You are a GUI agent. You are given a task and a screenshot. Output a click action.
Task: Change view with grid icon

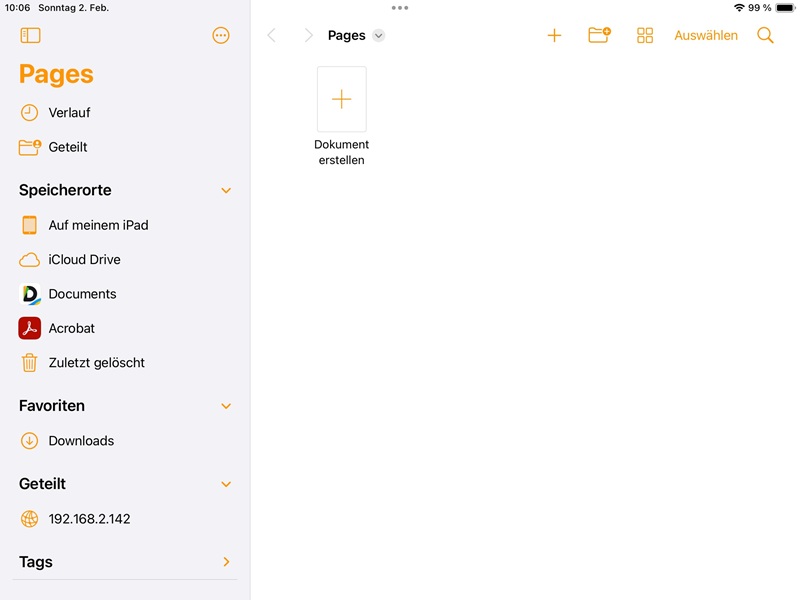[x=645, y=35]
